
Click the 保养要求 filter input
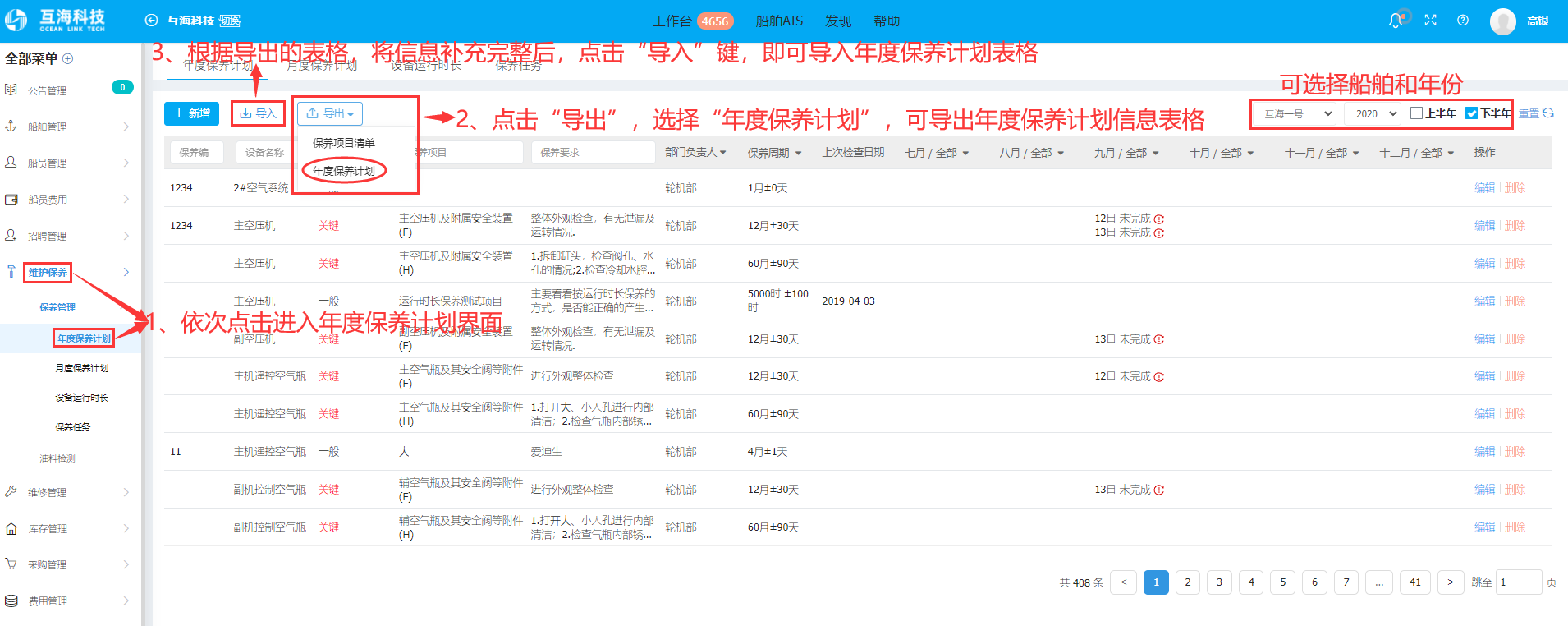593,153
